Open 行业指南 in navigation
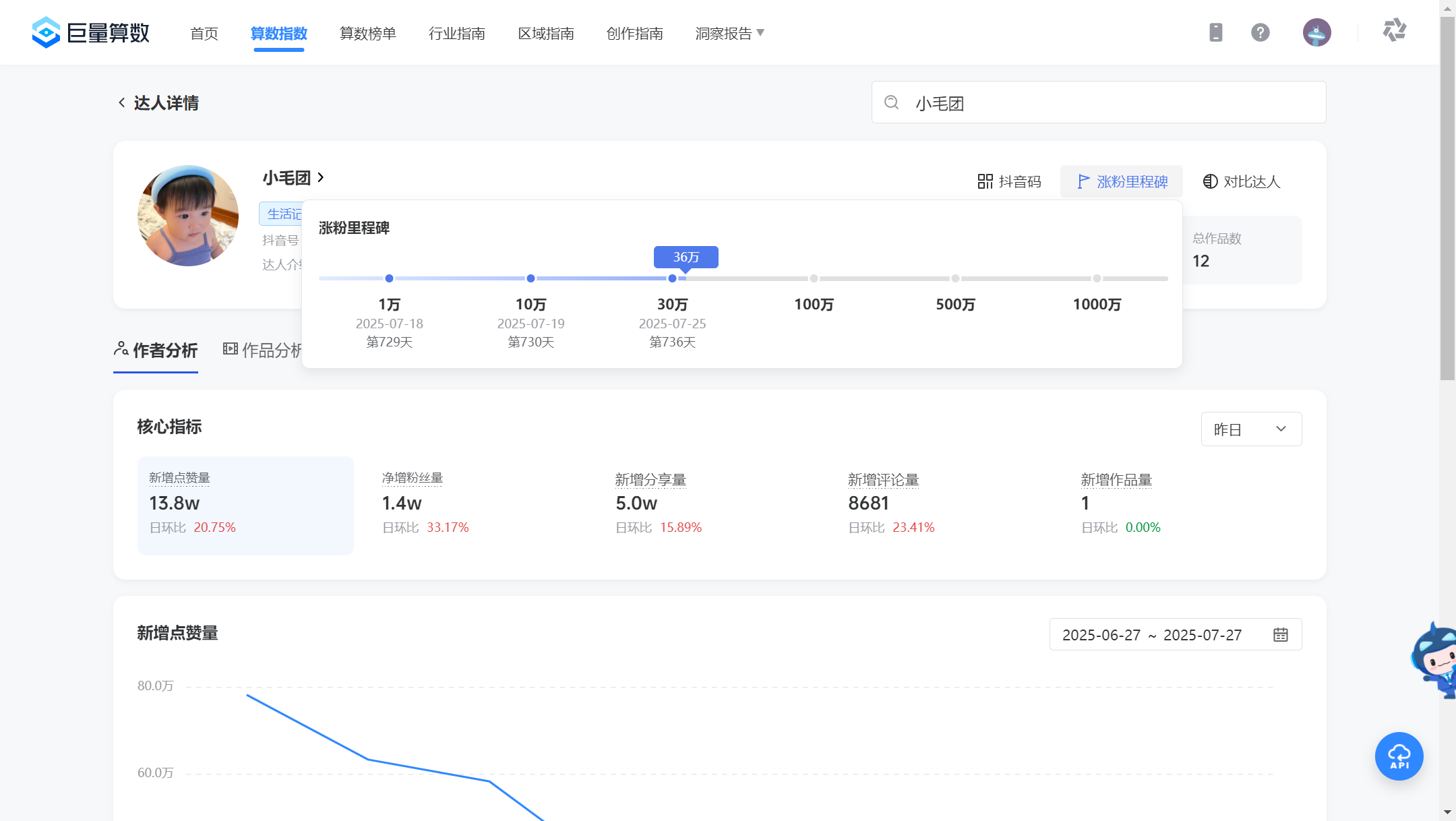The height and width of the screenshot is (821, 1456). 457,33
